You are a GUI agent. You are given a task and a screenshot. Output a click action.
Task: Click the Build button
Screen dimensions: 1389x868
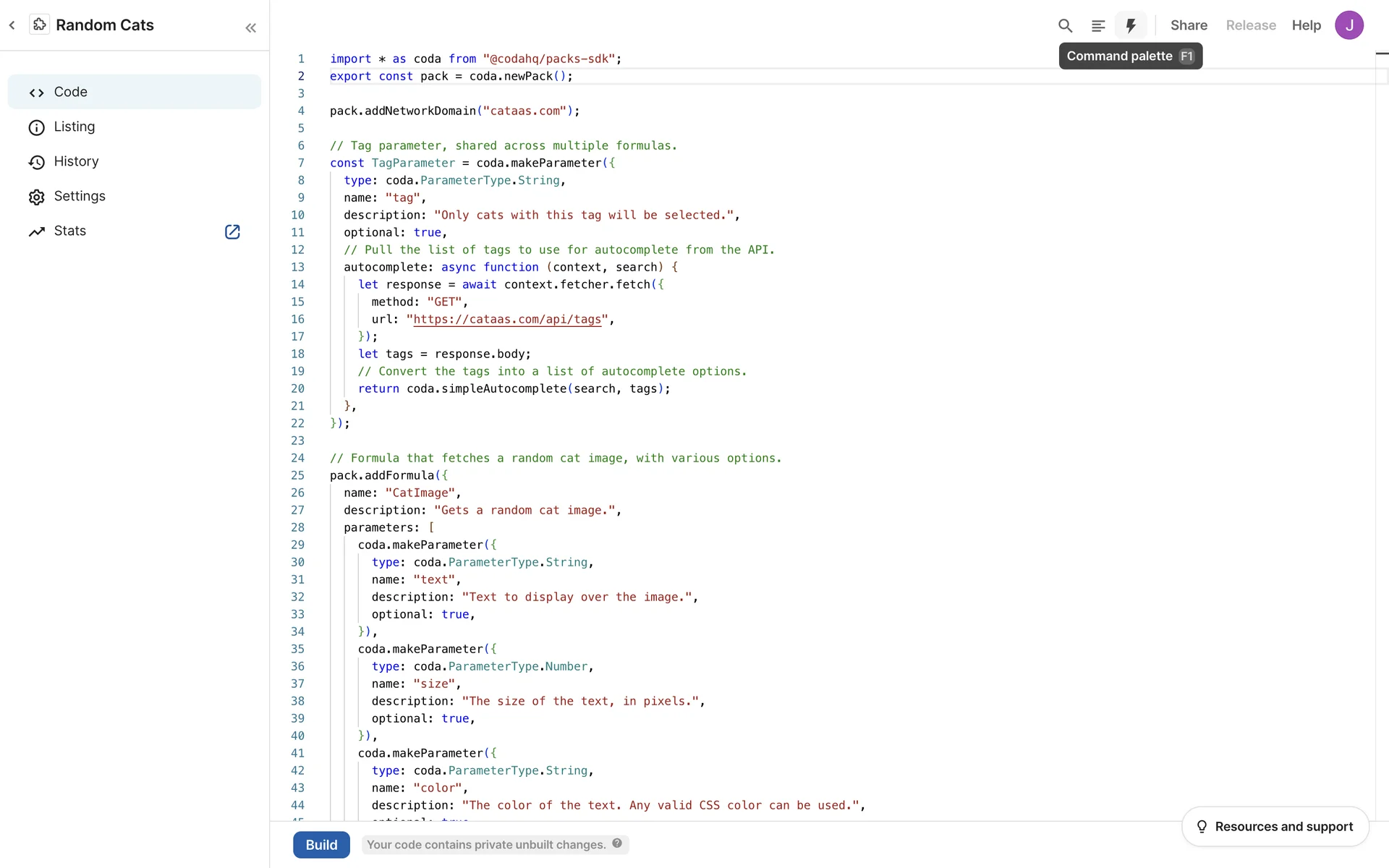coord(321,845)
